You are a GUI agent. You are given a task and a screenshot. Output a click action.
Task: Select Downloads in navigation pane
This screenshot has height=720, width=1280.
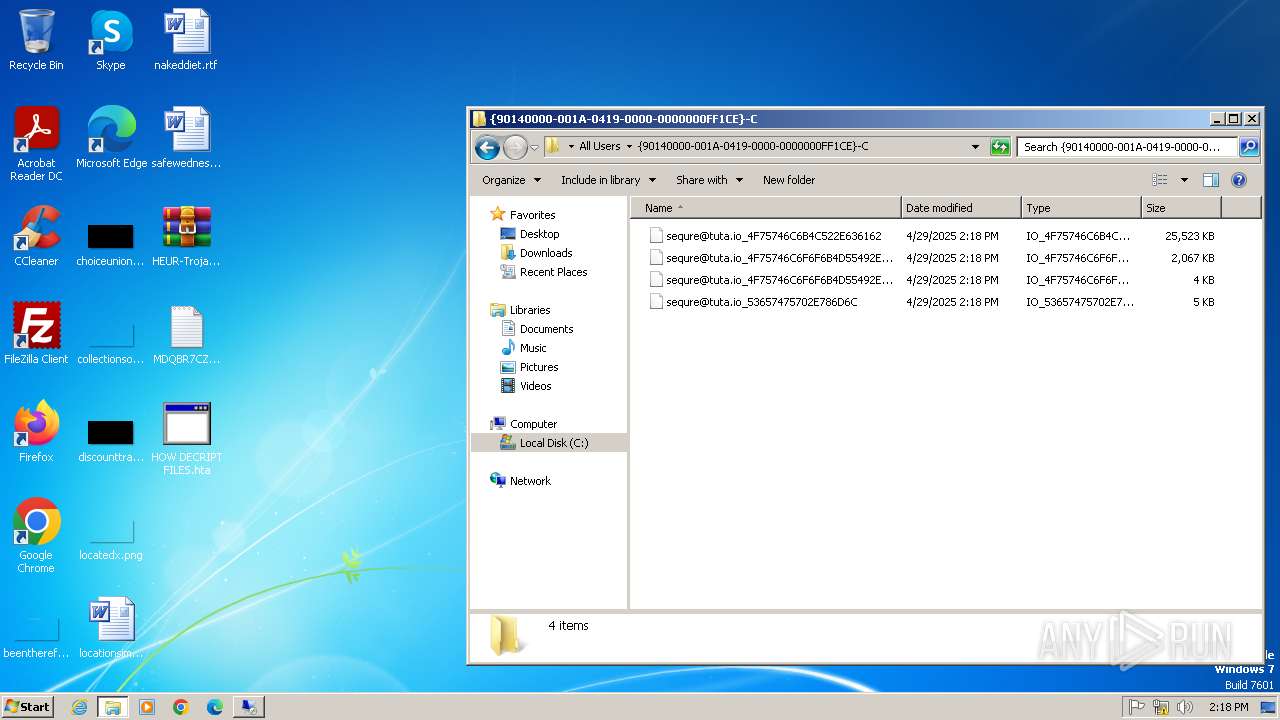pos(546,253)
